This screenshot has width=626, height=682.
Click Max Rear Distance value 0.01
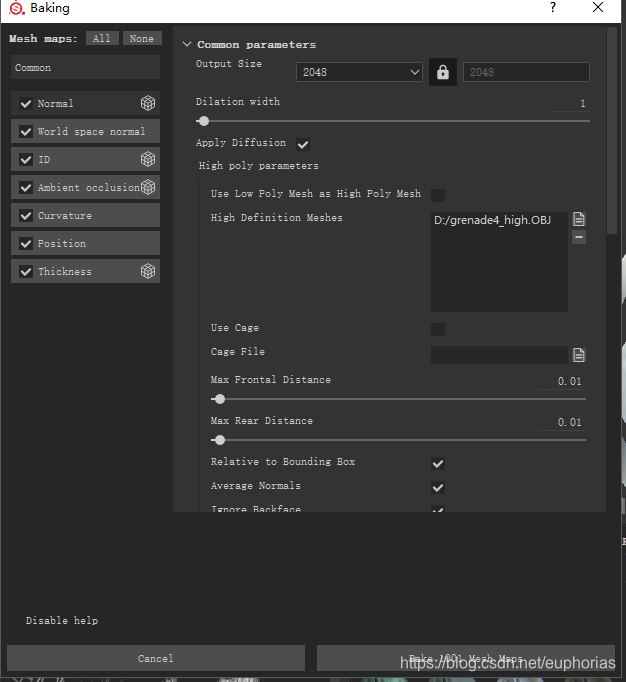coord(562,422)
